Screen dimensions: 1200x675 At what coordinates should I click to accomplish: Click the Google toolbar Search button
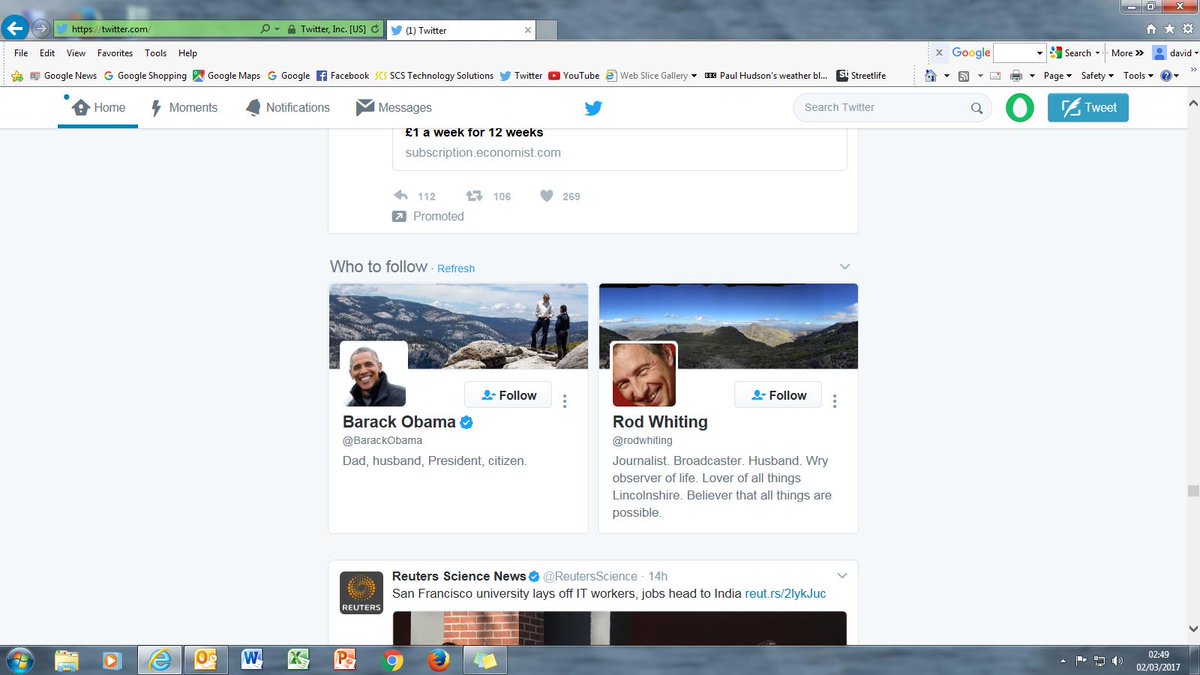pyautogui.click(x=1074, y=53)
